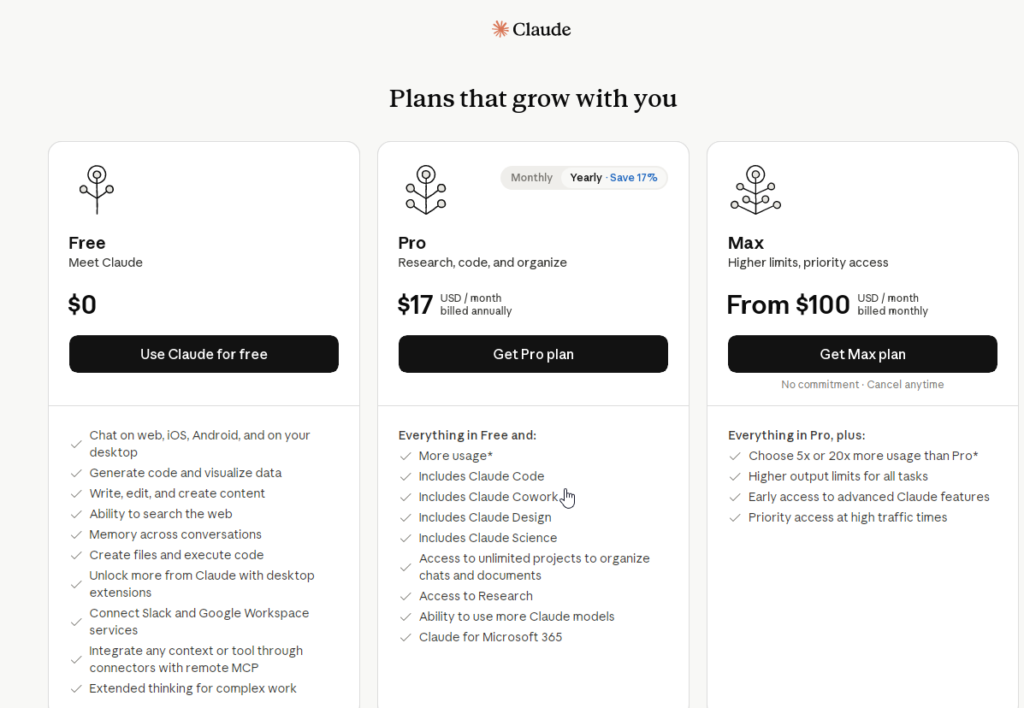The width and height of the screenshot is (1024, 708).
Task: Click the Claude wordmark at top
Action: click(x=541, y=29)
